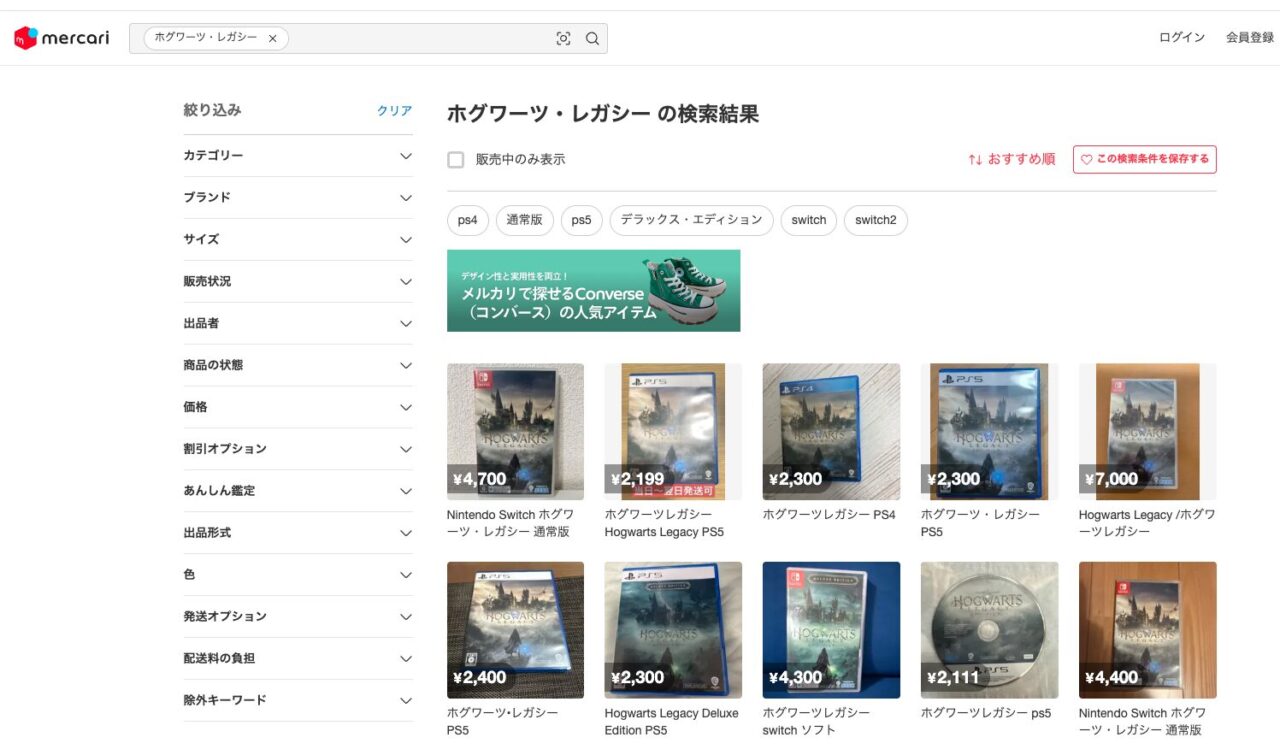The image size is (1280, 749).
Task: Click the ログイン link
Action: (1181, 38)
